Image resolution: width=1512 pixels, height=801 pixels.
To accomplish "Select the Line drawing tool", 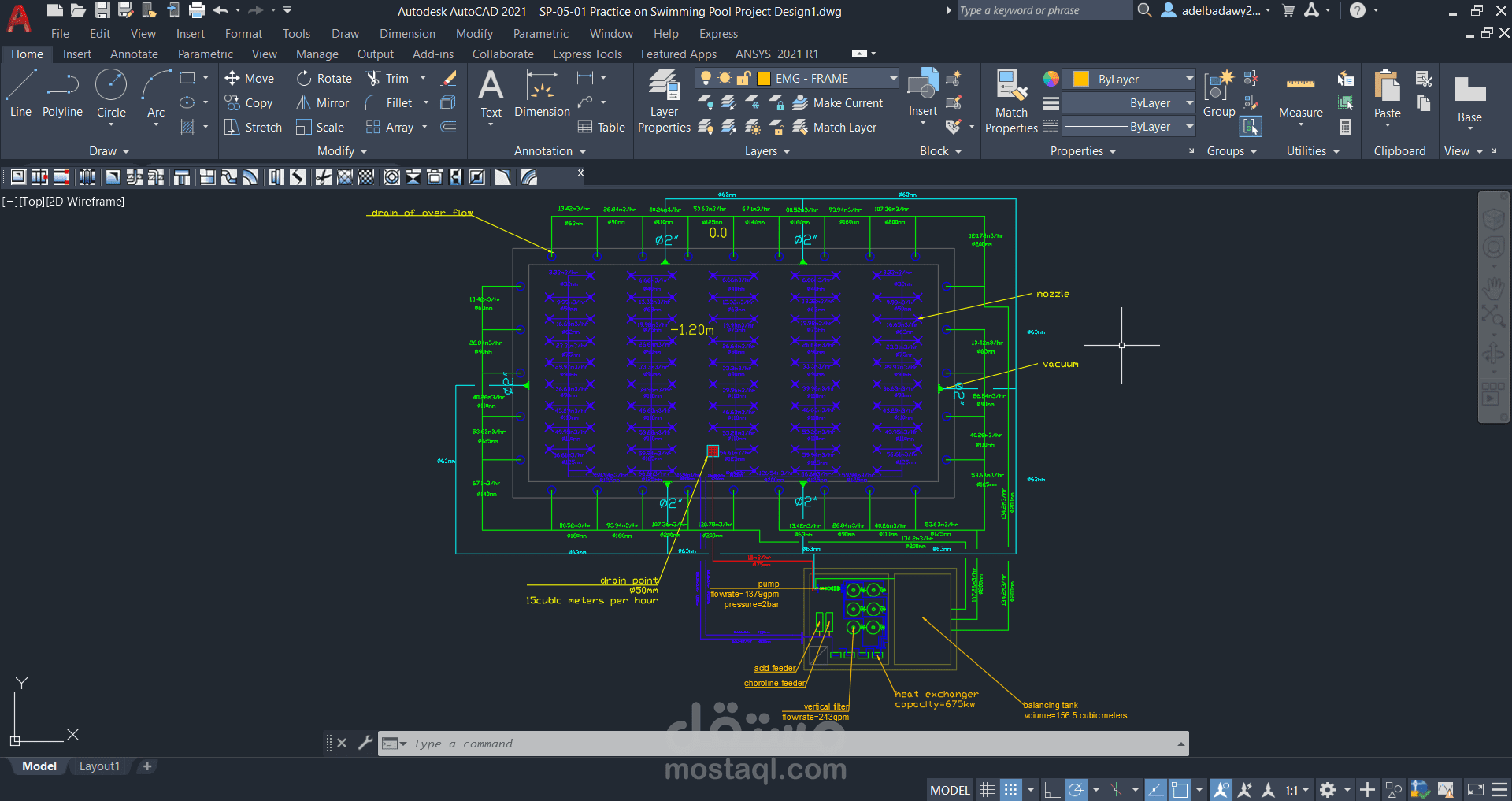I will coord(20,93).
